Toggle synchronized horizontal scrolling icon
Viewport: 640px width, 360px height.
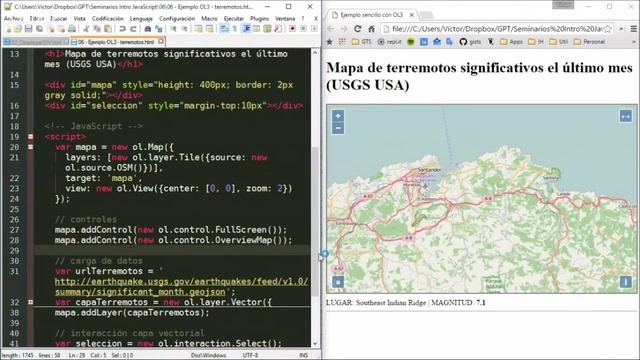pyautogui.click(x=209, y=29)
